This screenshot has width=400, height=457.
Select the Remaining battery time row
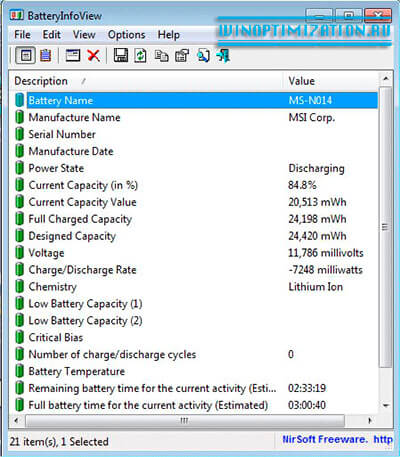[196, 388]
